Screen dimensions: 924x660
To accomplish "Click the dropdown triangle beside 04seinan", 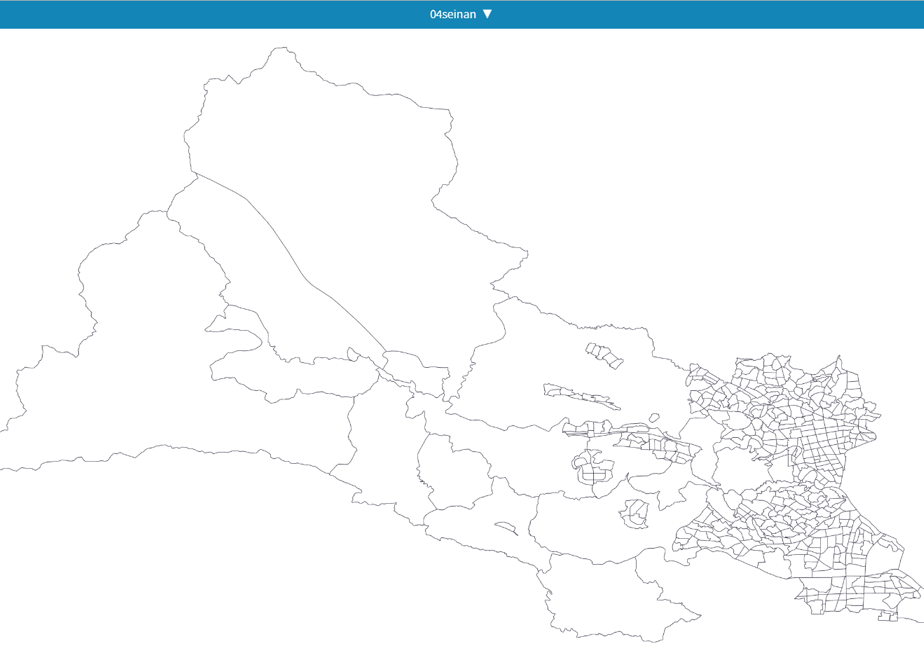I will pyautogui.click(x=487, y=14).
